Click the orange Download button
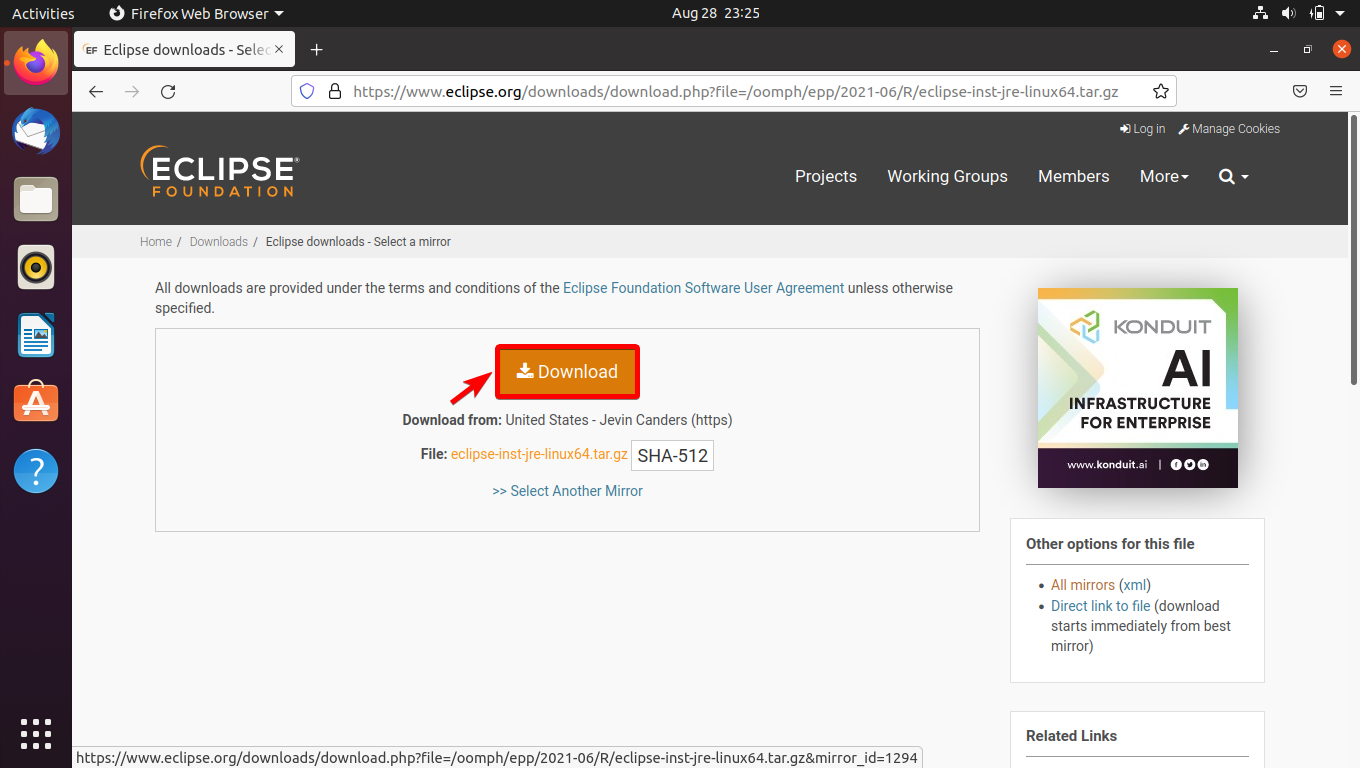The width and height of the screenshot is (1360, 768). click(x=566, y=371)
